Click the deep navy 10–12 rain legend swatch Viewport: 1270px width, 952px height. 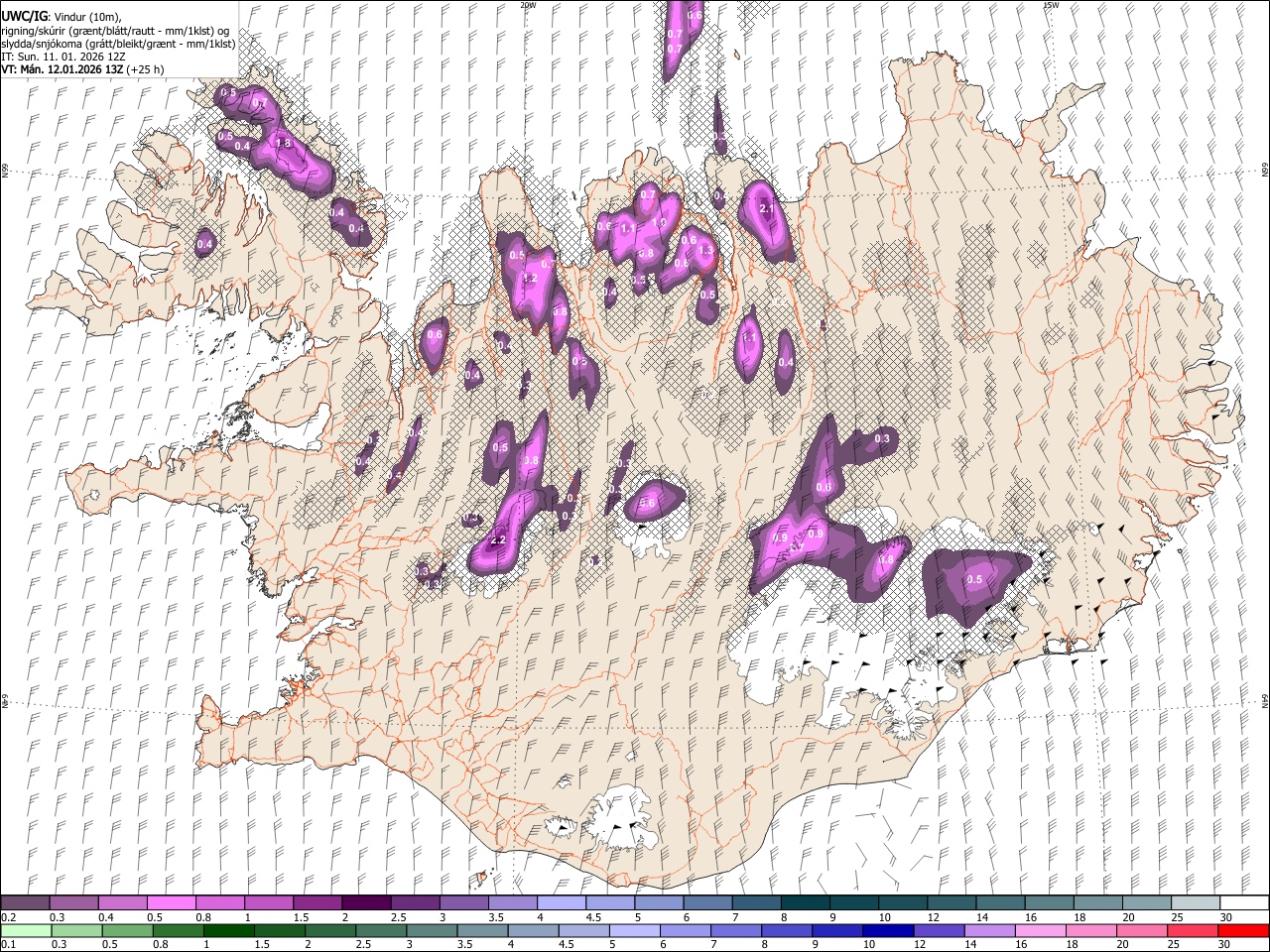pyautogui.click(x=888, y=930)
